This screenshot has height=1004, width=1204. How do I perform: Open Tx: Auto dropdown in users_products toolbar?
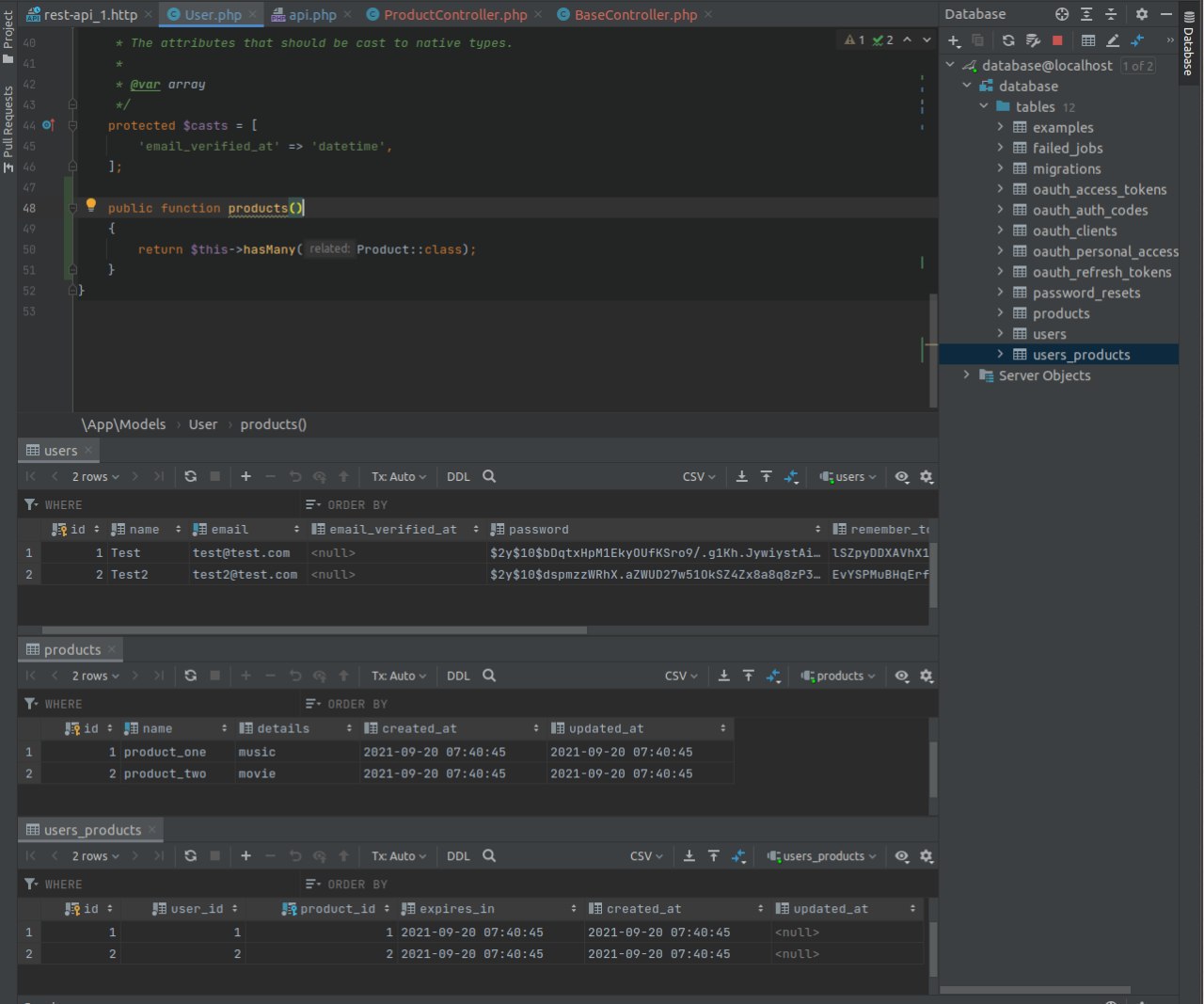click(x=398, y=856)
